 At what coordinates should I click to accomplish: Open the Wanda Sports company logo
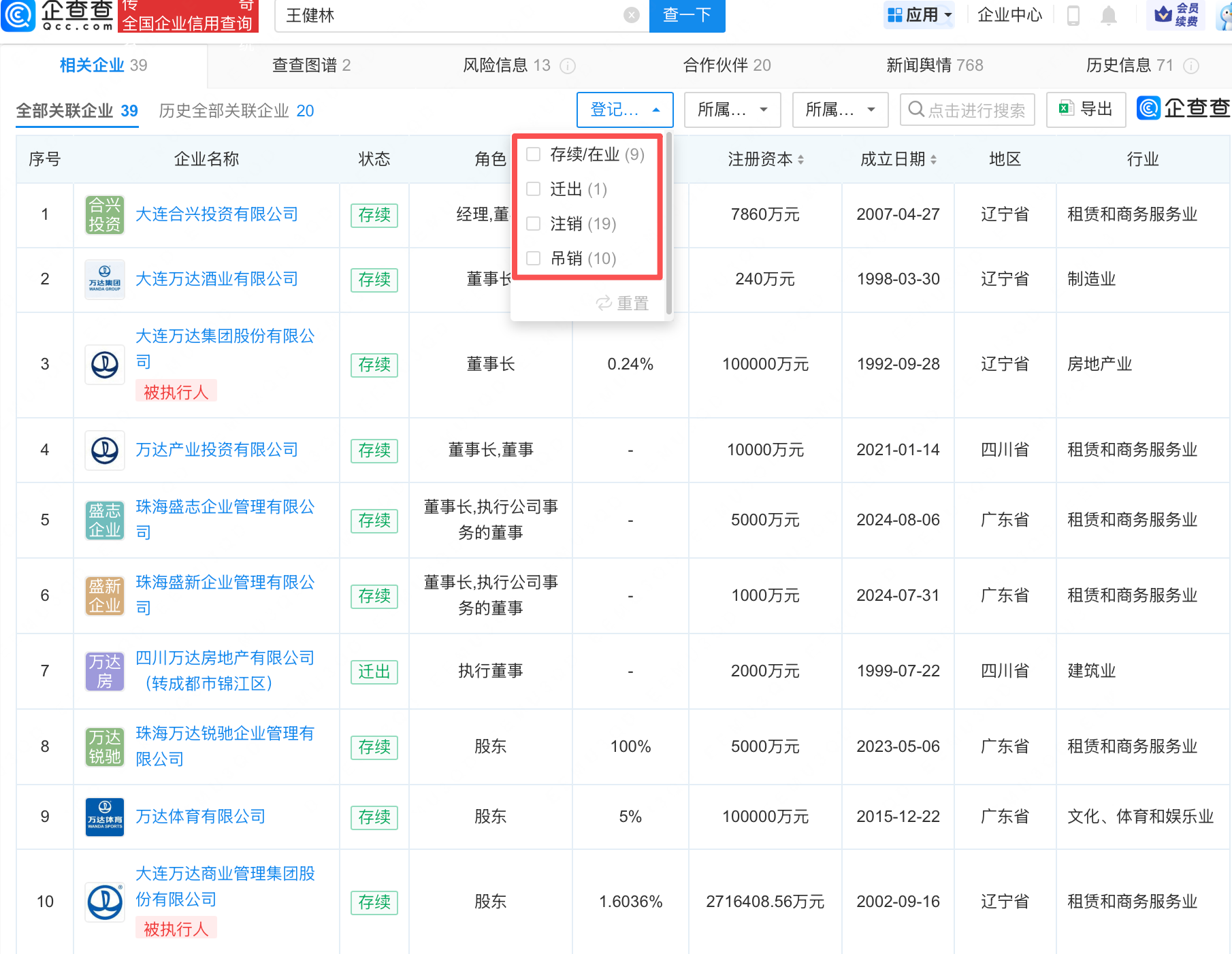pos(105,817)
